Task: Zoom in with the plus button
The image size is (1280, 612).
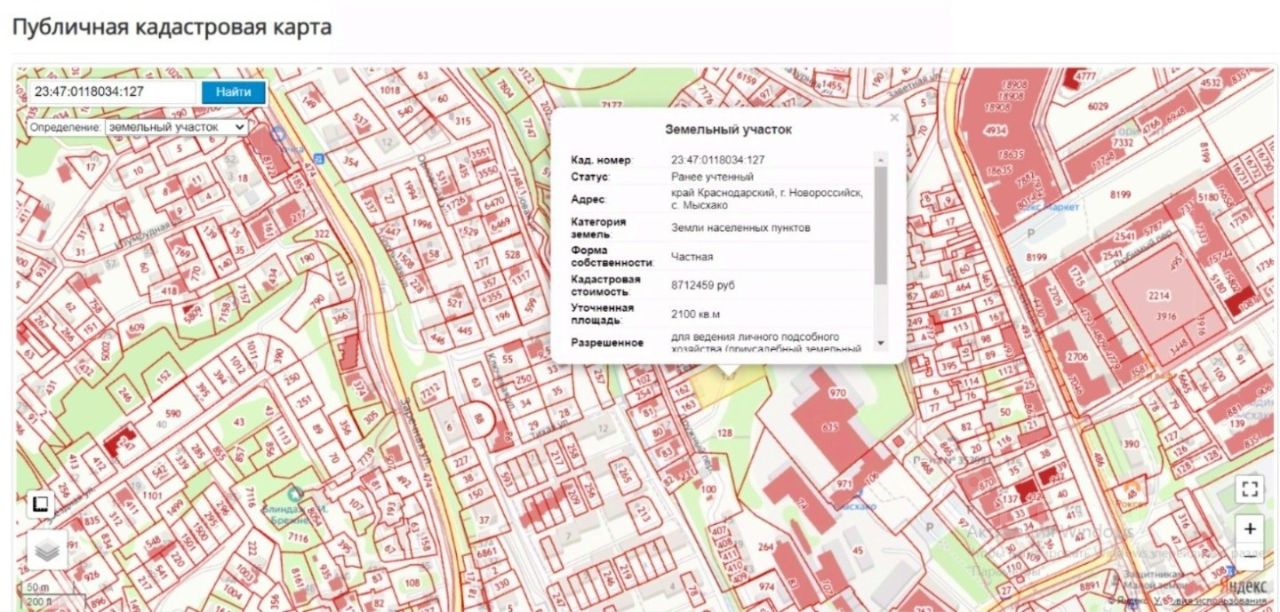Action: 1249,529
